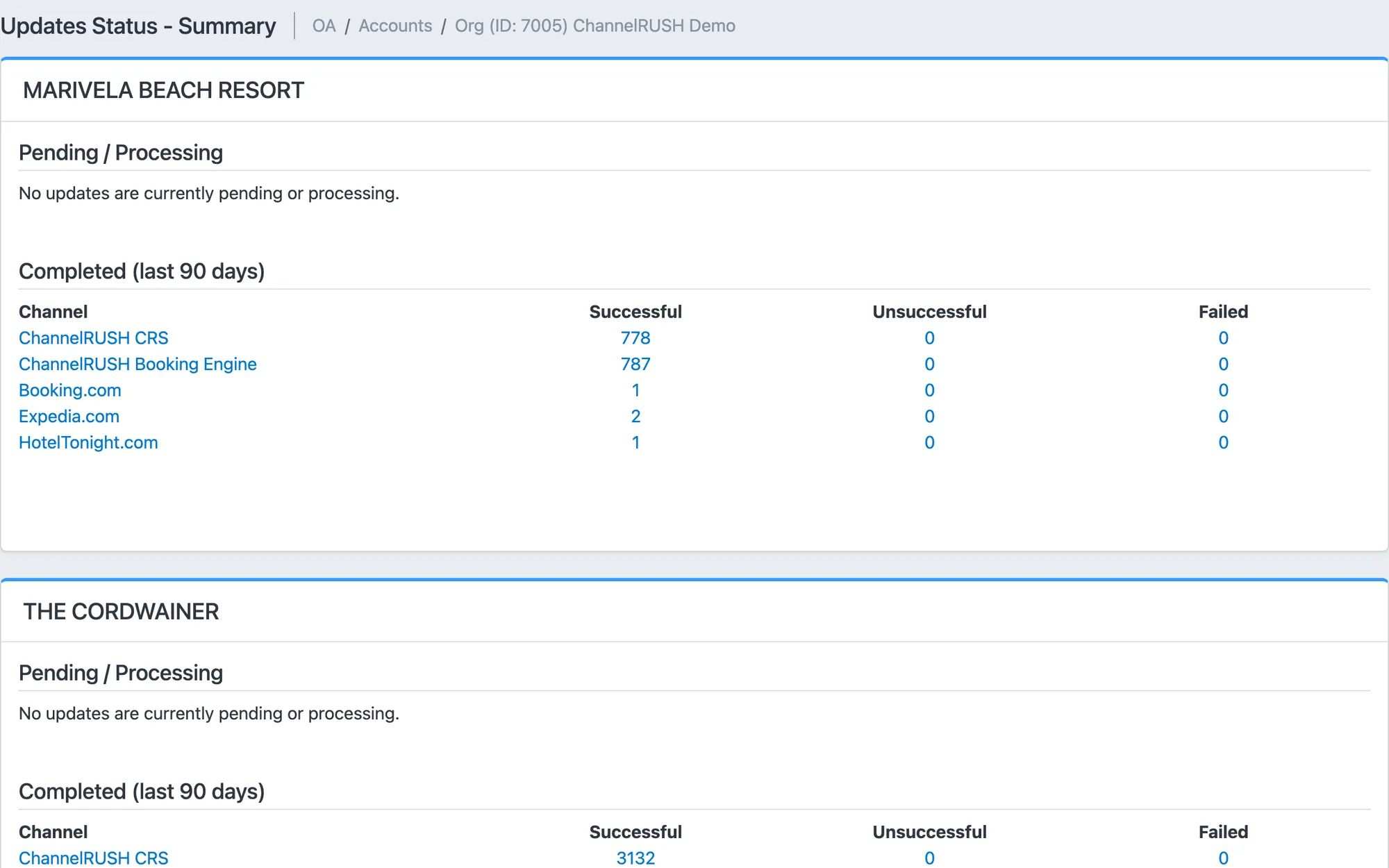Viewport: 1389px width, 868px height.
Task: Open unsuccessful count for ChannelRUSH CRS in Marivela
Action: (929, 338)
